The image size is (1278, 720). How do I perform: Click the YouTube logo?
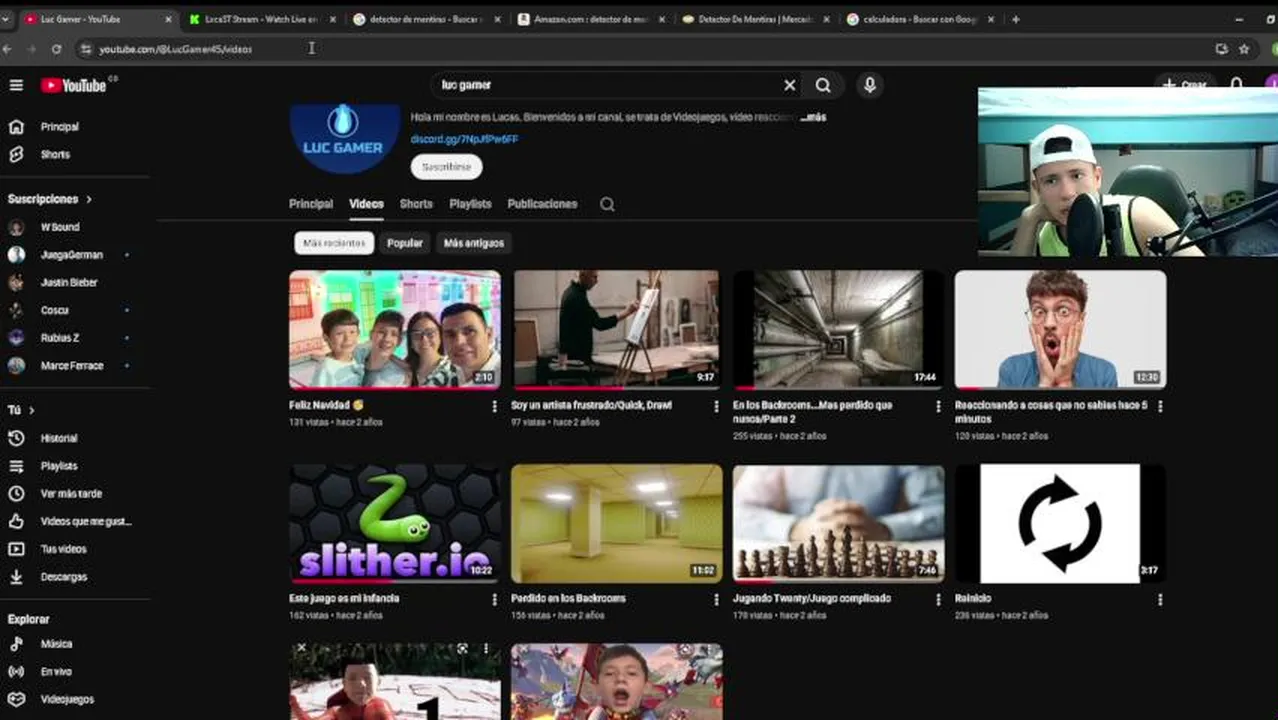click(x=73, y=85)
